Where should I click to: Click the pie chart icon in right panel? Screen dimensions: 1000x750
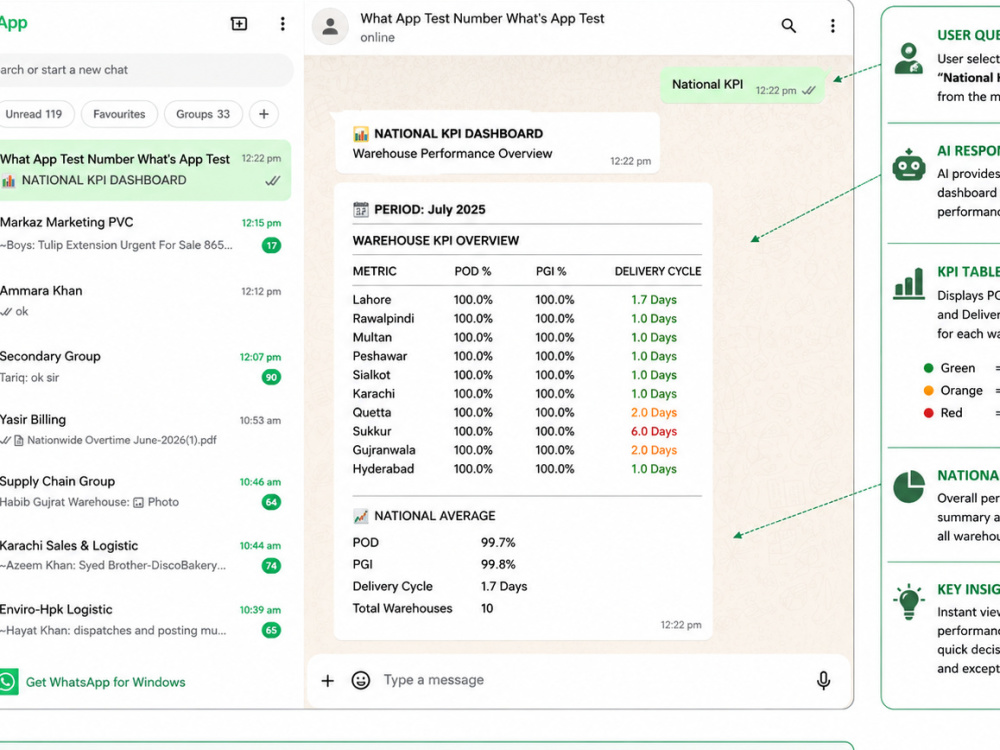[909, 487]
